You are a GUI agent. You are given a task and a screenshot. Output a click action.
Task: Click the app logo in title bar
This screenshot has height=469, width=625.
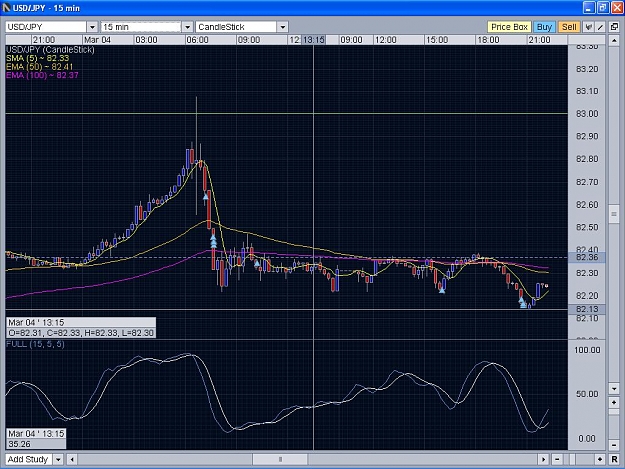6,8
